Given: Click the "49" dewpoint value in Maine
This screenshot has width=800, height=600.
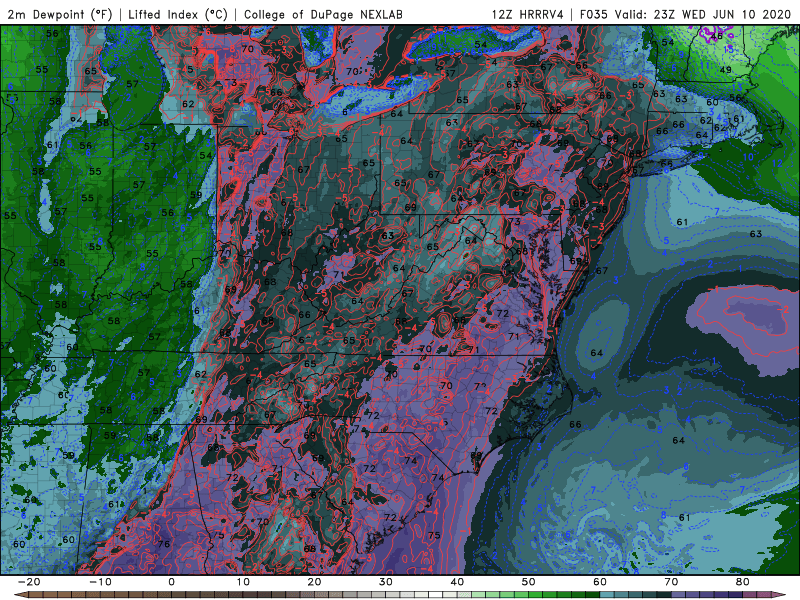Looking at the screenshot, I should (x=726, y=70).
